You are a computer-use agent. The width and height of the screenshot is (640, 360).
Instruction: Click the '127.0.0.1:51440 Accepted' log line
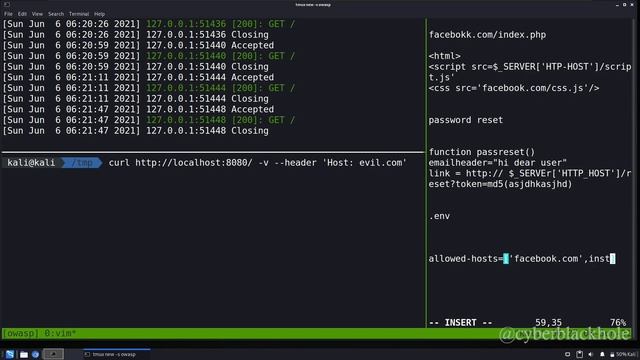138,45
